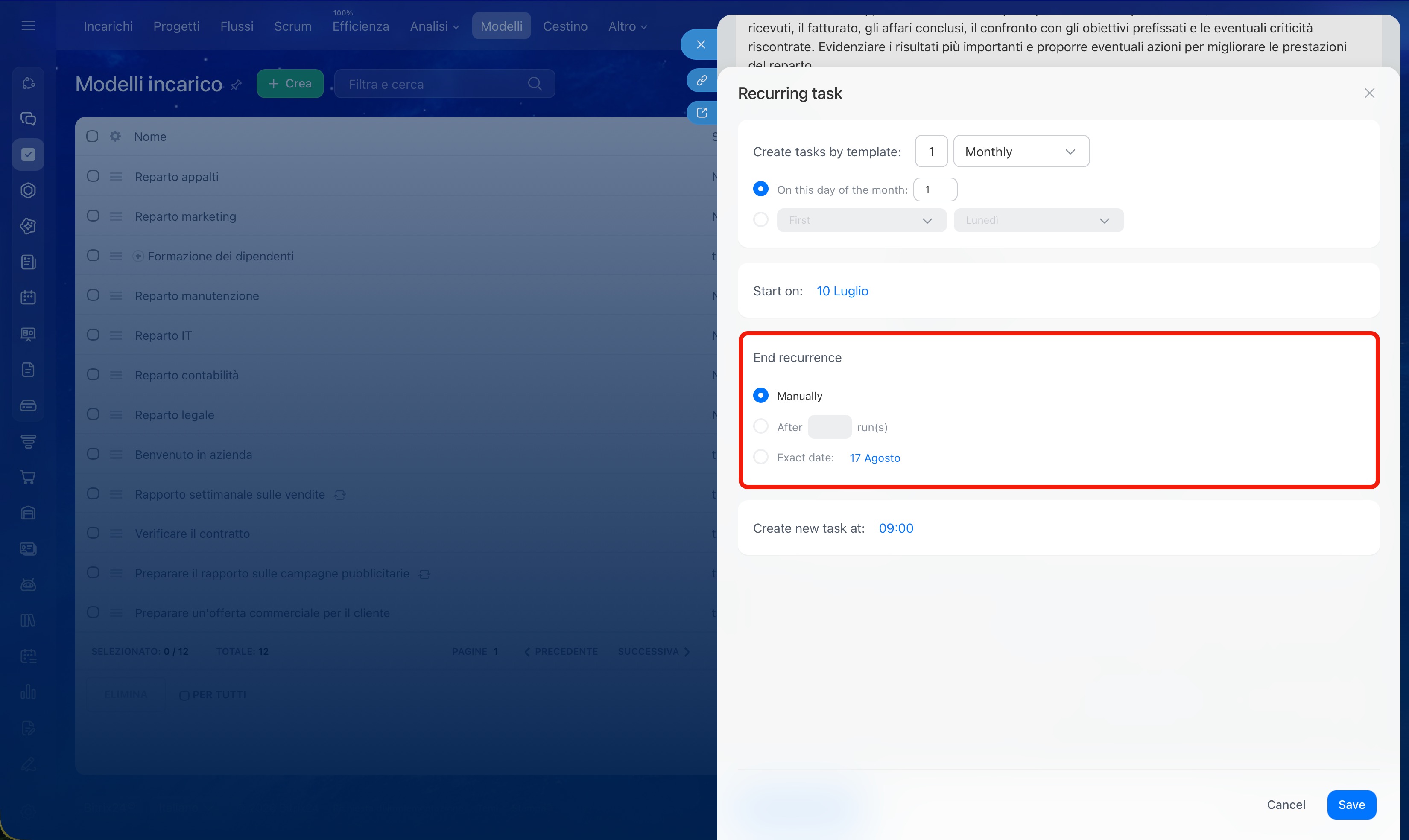Change the exact end date 17 Agosto
Image resolution: width=1409 pixels, height=840 pixels.
click(x=874, y=458)
